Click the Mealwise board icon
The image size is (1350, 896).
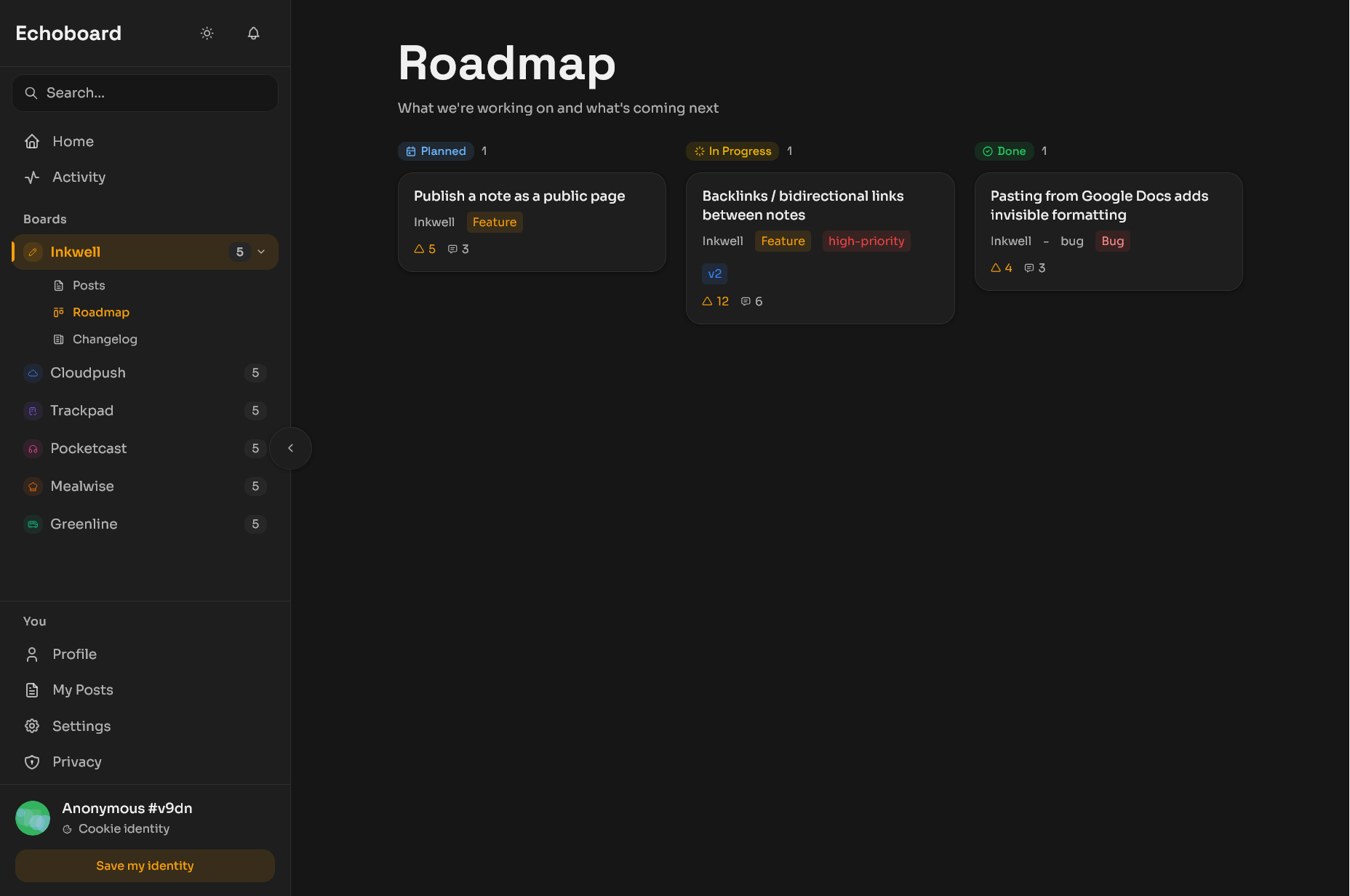click(x=33, y=487)
